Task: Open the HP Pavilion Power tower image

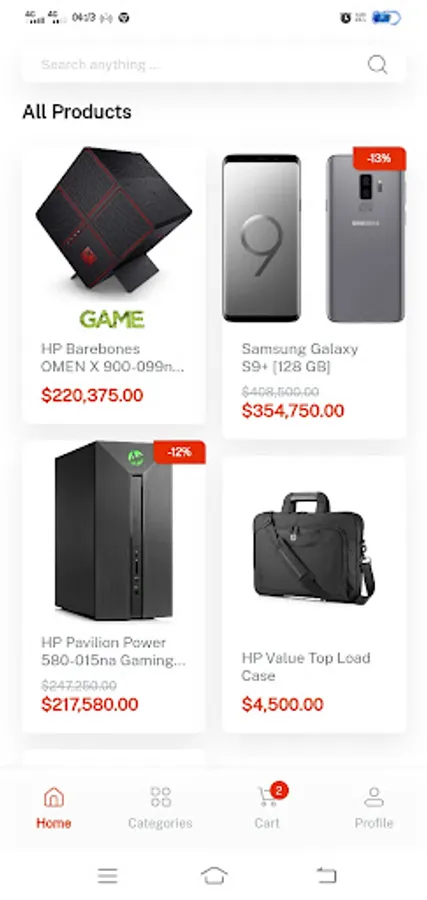Action: pos(114,531)
